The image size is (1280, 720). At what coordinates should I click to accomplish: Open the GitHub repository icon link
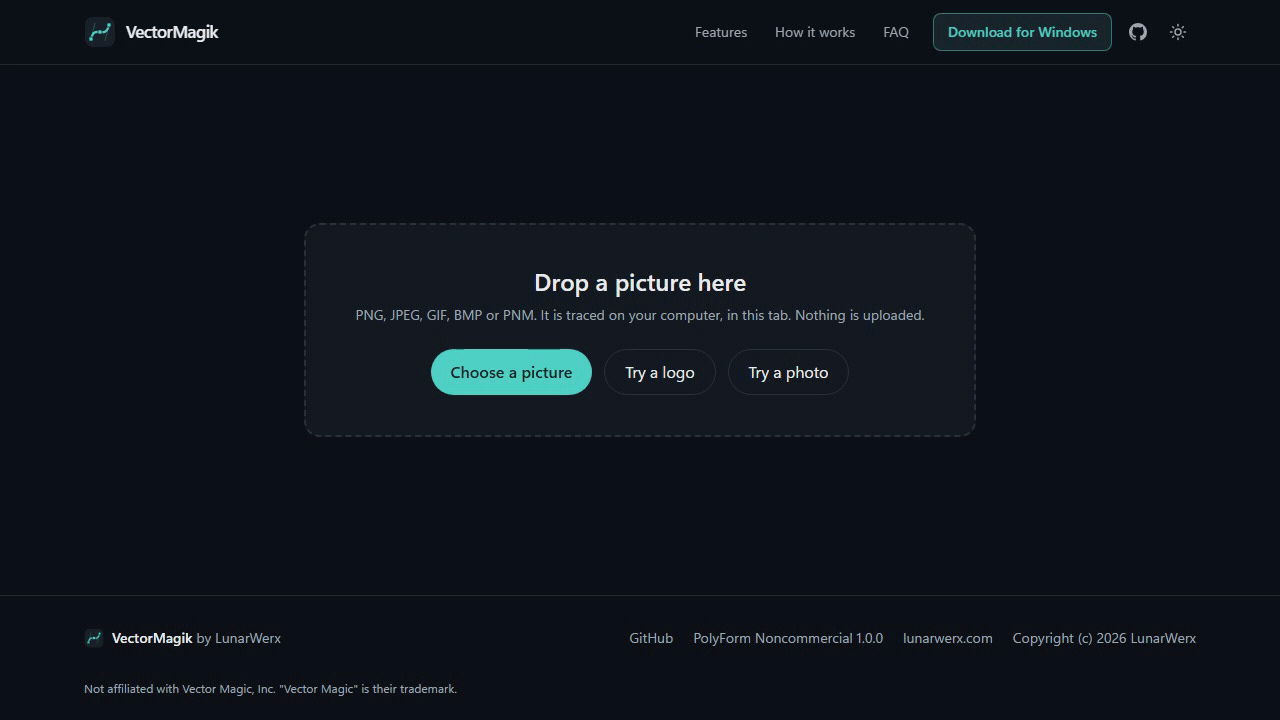coord(1138,32)
